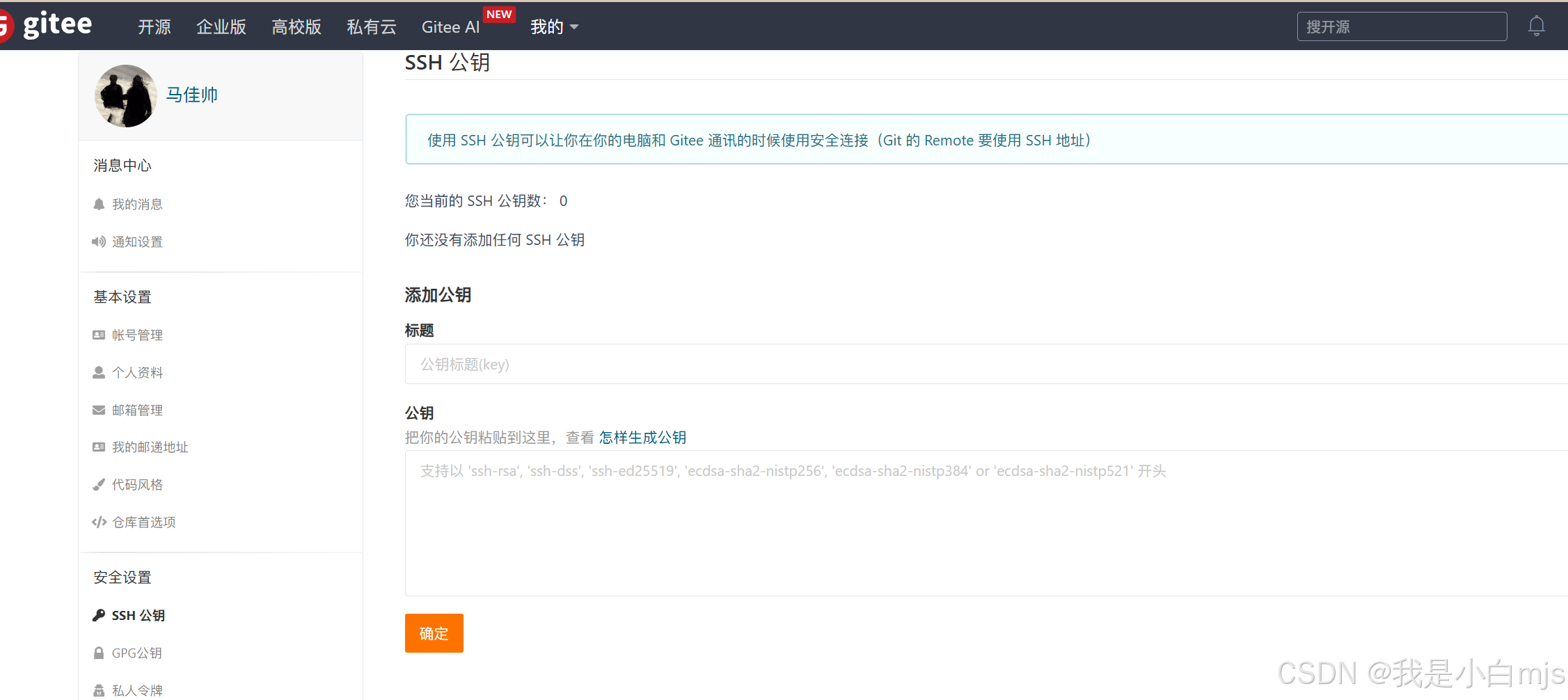The image size is (1568, 700).
Task: Open 仓库首选项 settings
Action: [143, 522]
